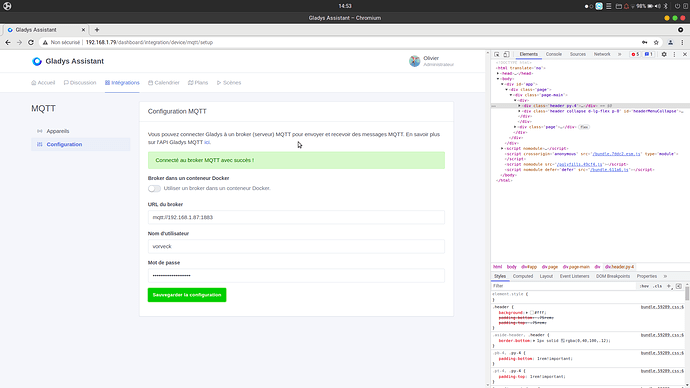This screenshot has width=690, height=388.
Task: Close the Gladys Assistant browser tab
Action: pos(83,30)
